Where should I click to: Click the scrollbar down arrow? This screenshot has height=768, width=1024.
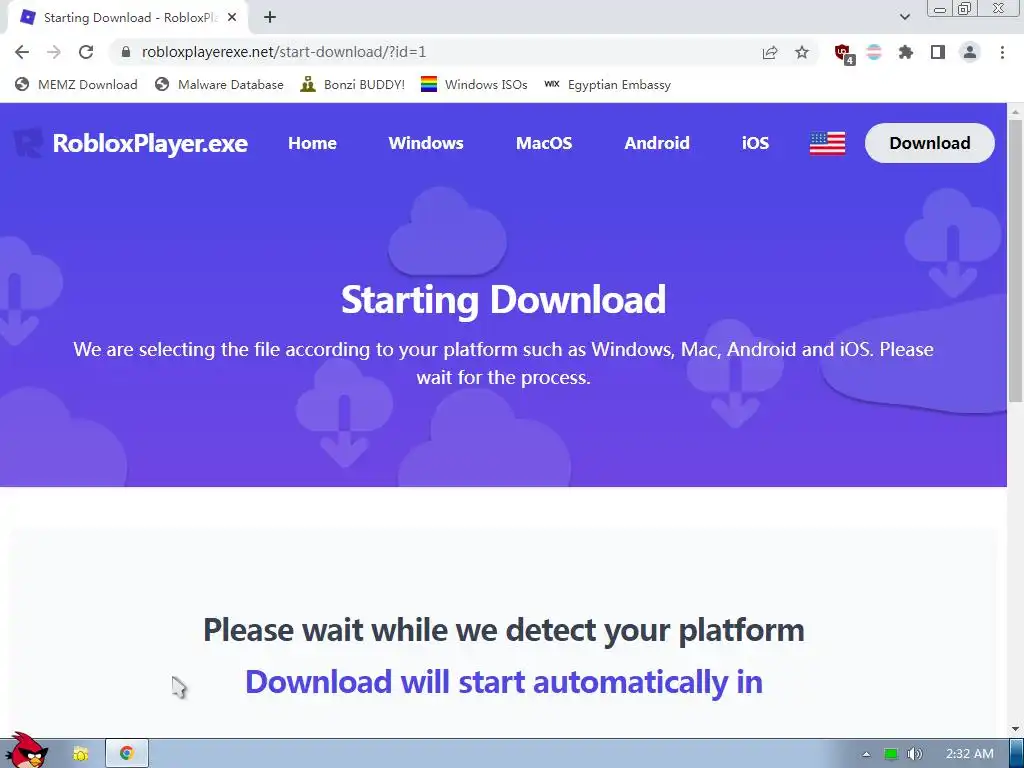coord(1016,729)
